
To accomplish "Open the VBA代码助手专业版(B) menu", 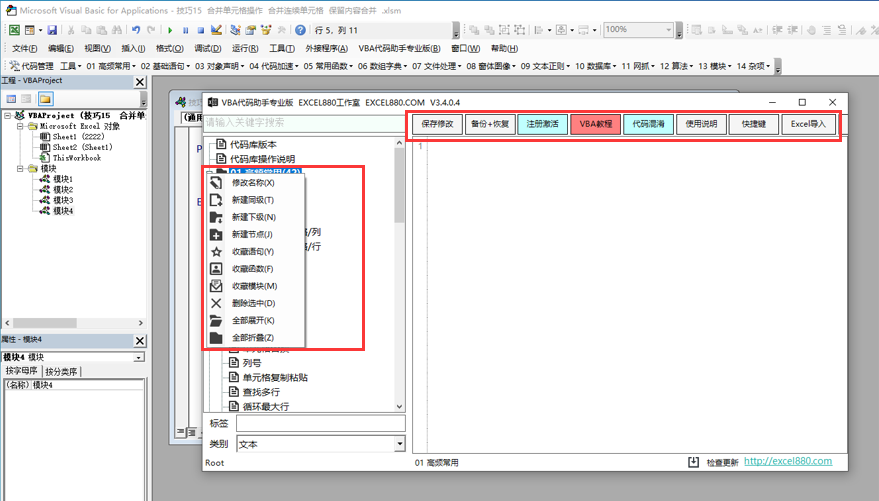I will [x=399, y=48].
